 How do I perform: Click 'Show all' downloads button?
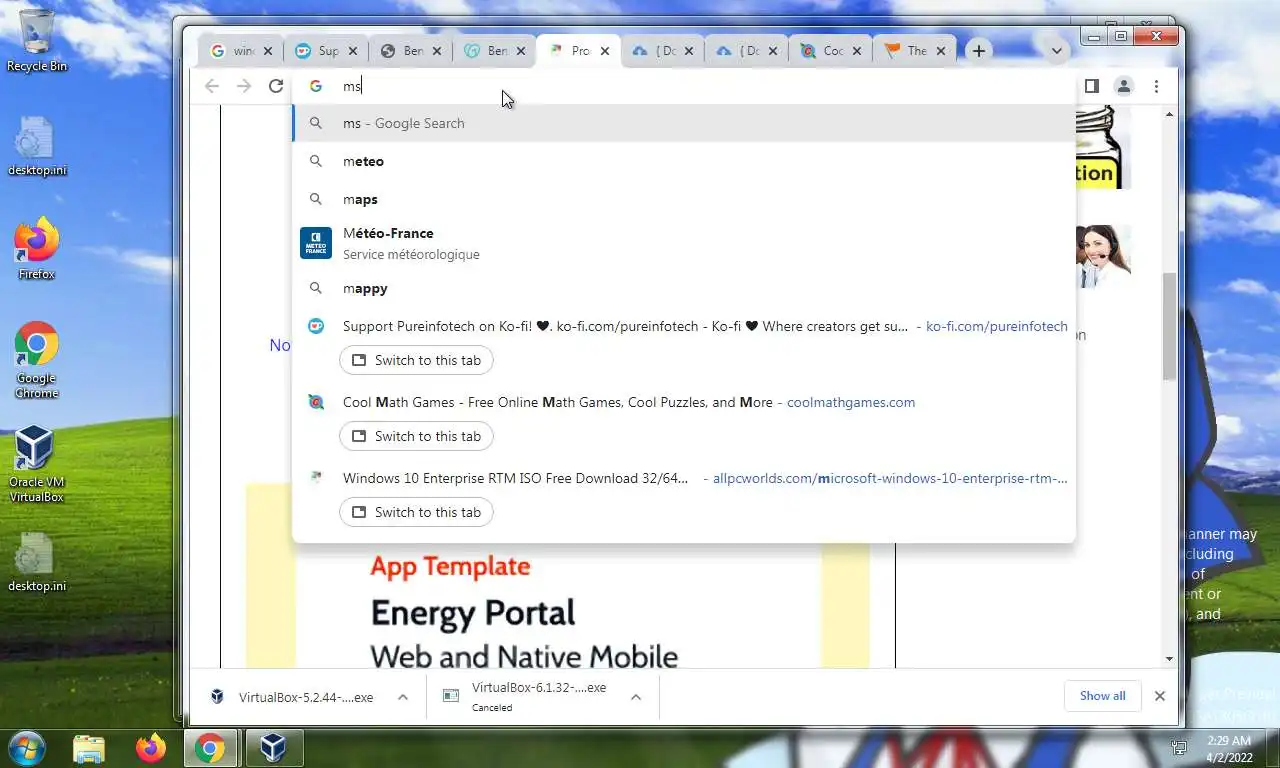(1102, 696)
